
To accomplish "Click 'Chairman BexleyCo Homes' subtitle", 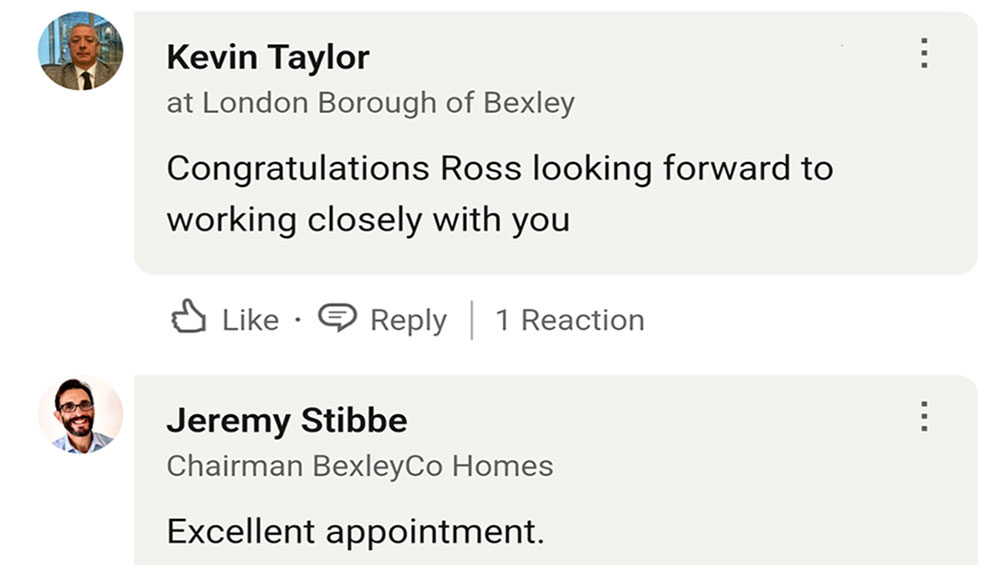I will tap(360, 465).
